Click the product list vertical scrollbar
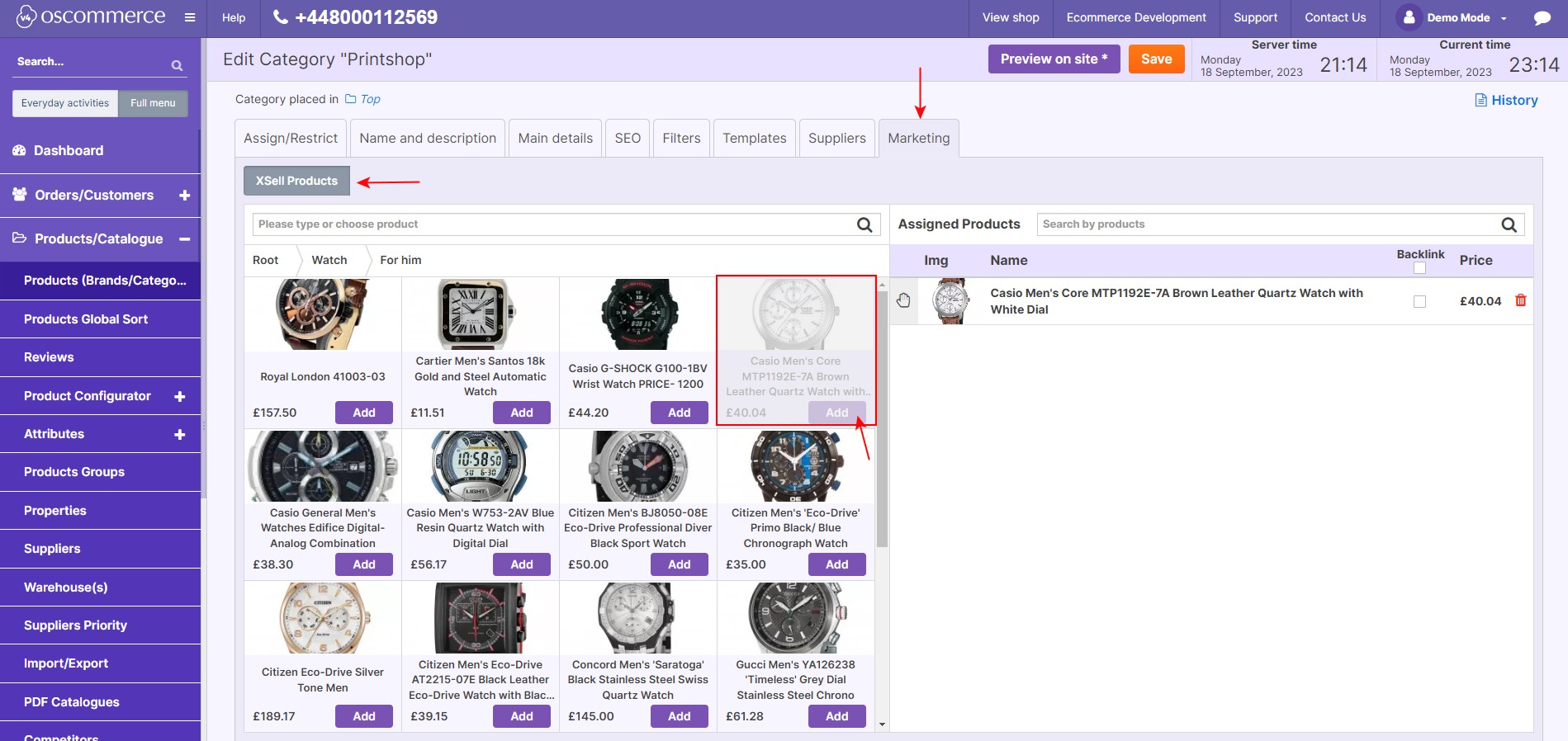This screenshot has width=1568, height=741. 883,418
